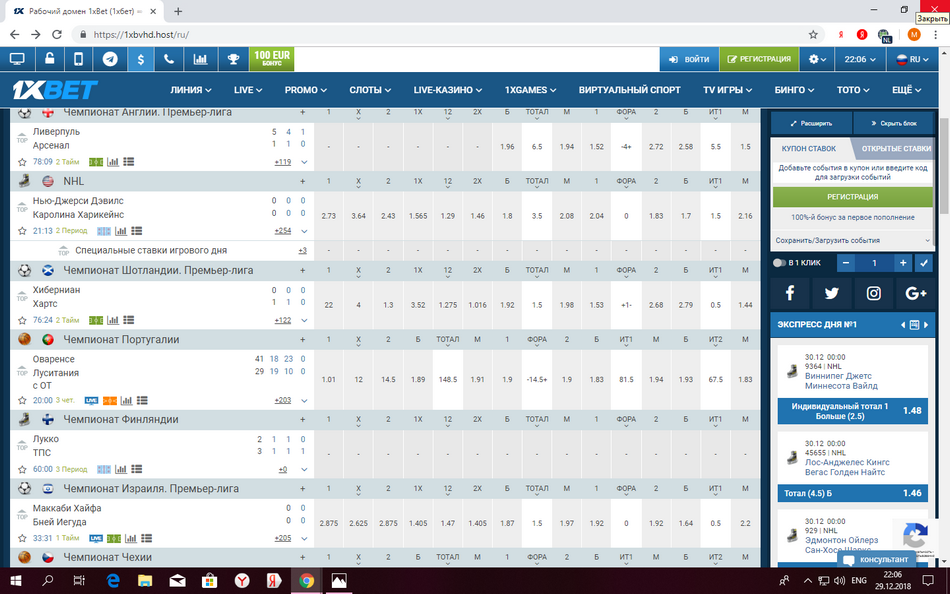The image size is (950, 594).
Task: Toggle TOP marker for Хиберниан match
Action: click(22, 296)
